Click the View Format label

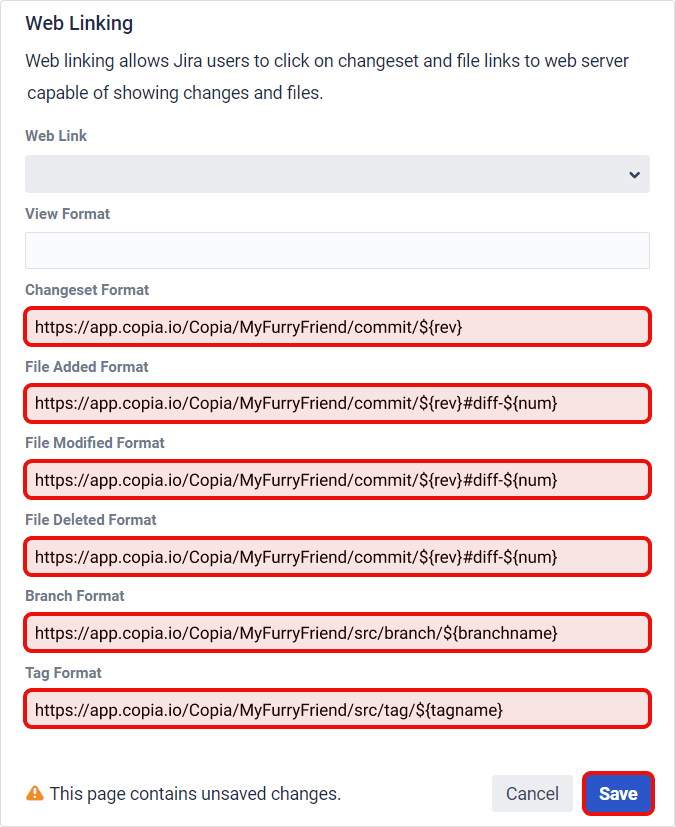(x=68, y=214)
